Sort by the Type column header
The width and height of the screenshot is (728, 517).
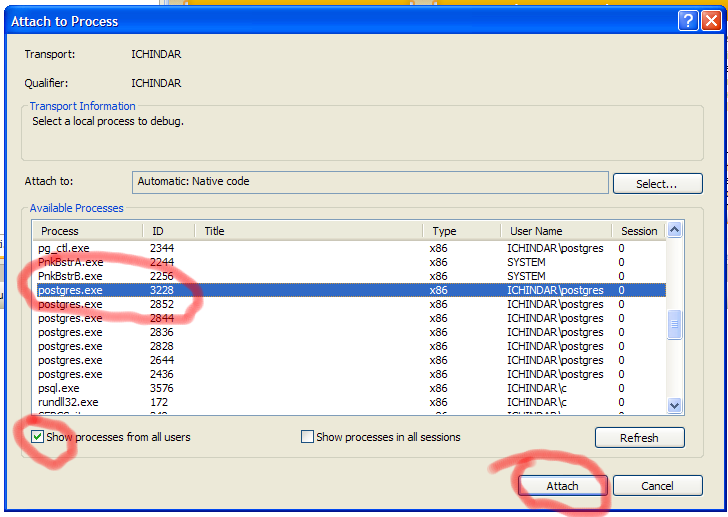tap(461, 231)
